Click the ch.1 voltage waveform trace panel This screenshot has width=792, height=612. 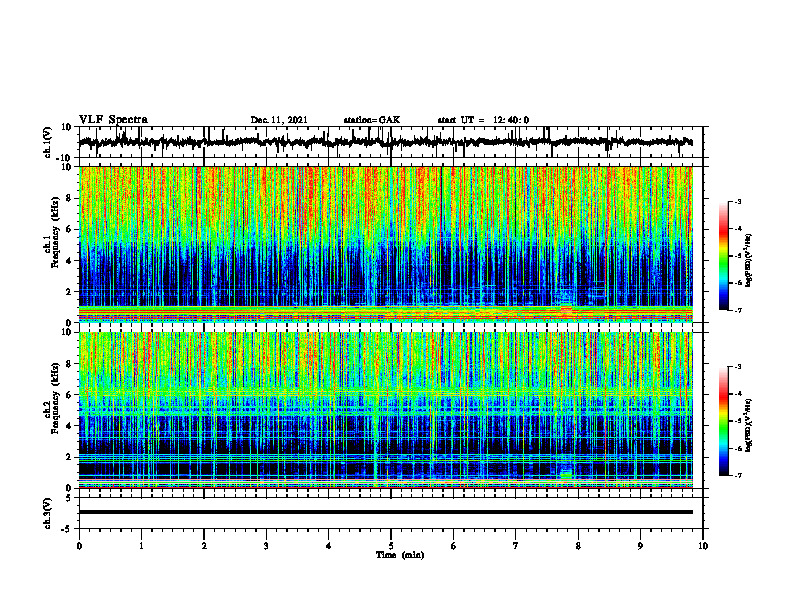click(390, 142)
